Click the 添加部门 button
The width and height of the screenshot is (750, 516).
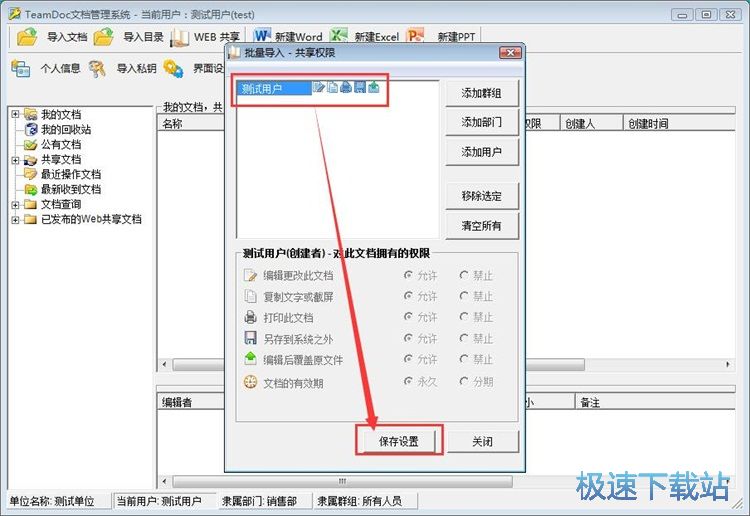(482, 122)
